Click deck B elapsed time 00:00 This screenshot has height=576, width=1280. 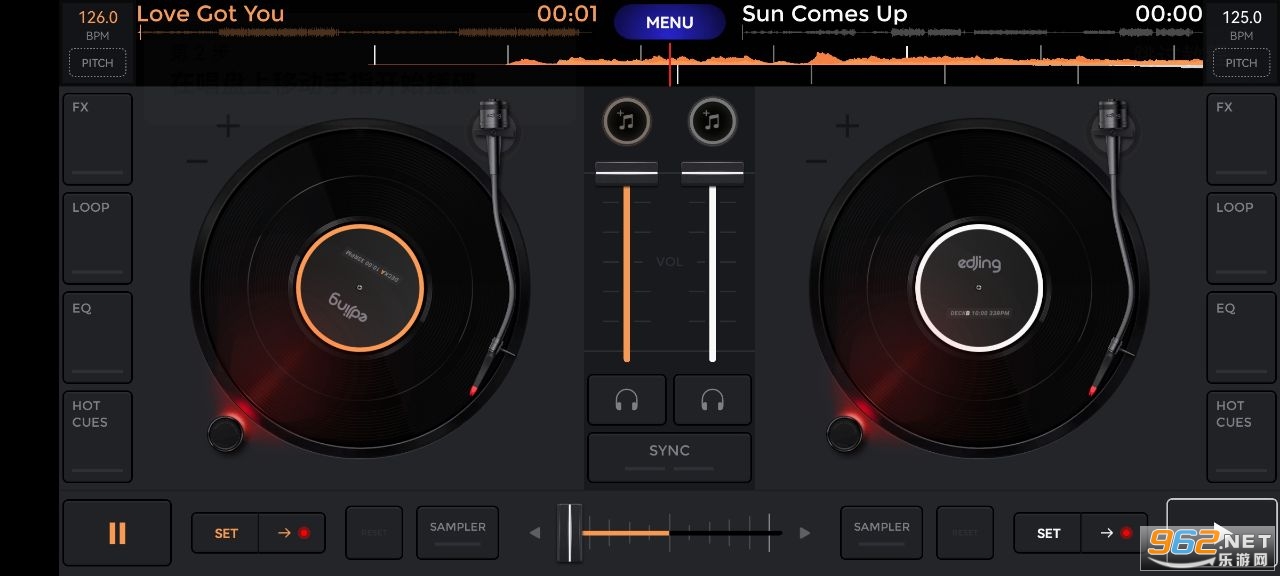coord(1169,14)
